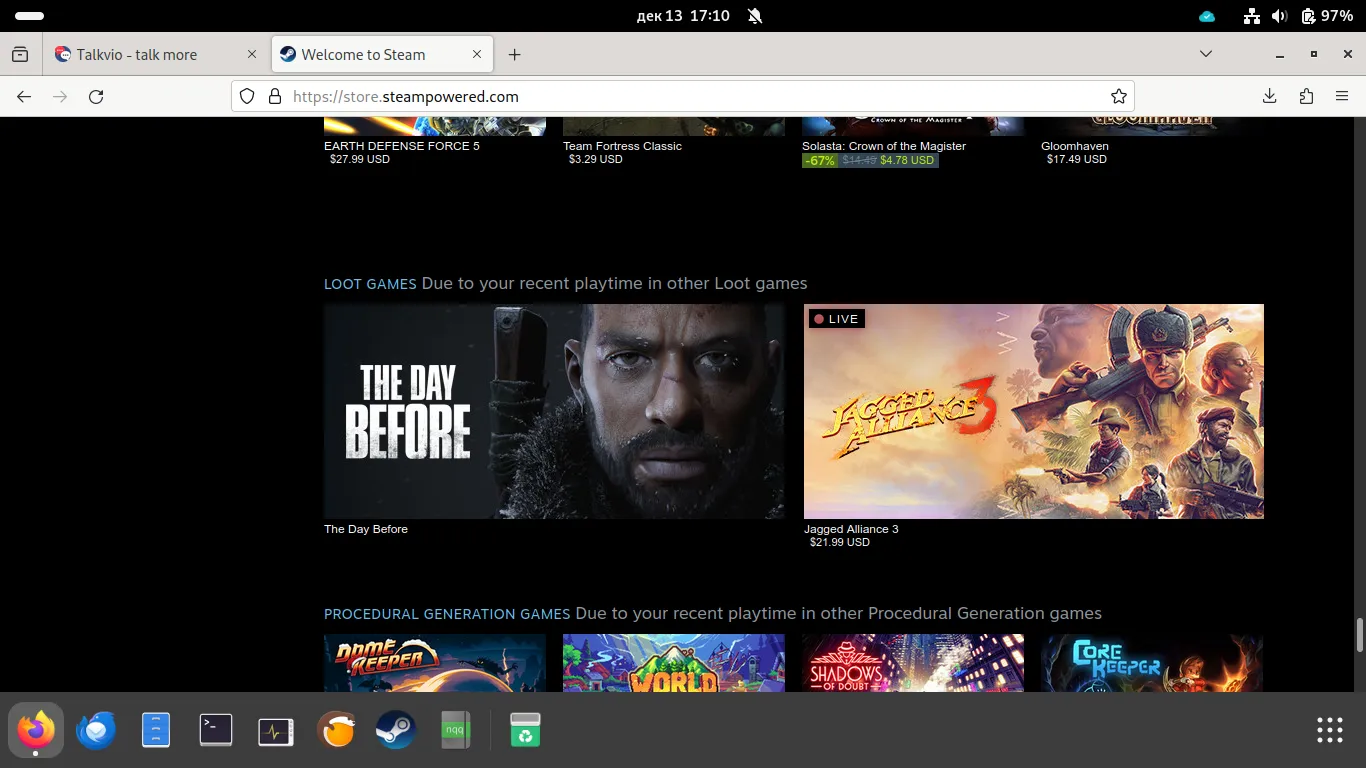Open the orange bird app in dock
This screenshot has width=1366, height=768.
point(337,730)
